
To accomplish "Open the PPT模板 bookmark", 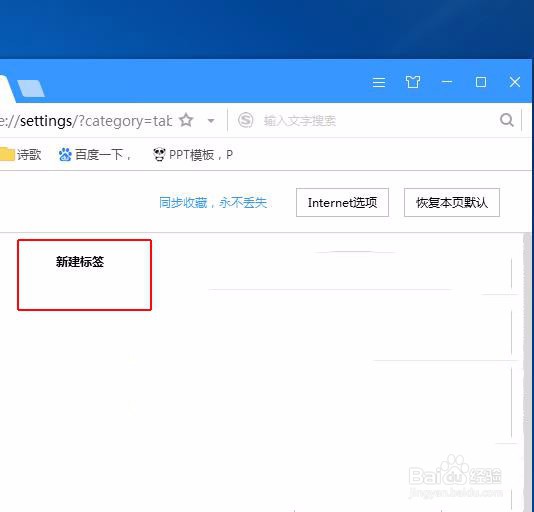I will (x=193, y=155).
